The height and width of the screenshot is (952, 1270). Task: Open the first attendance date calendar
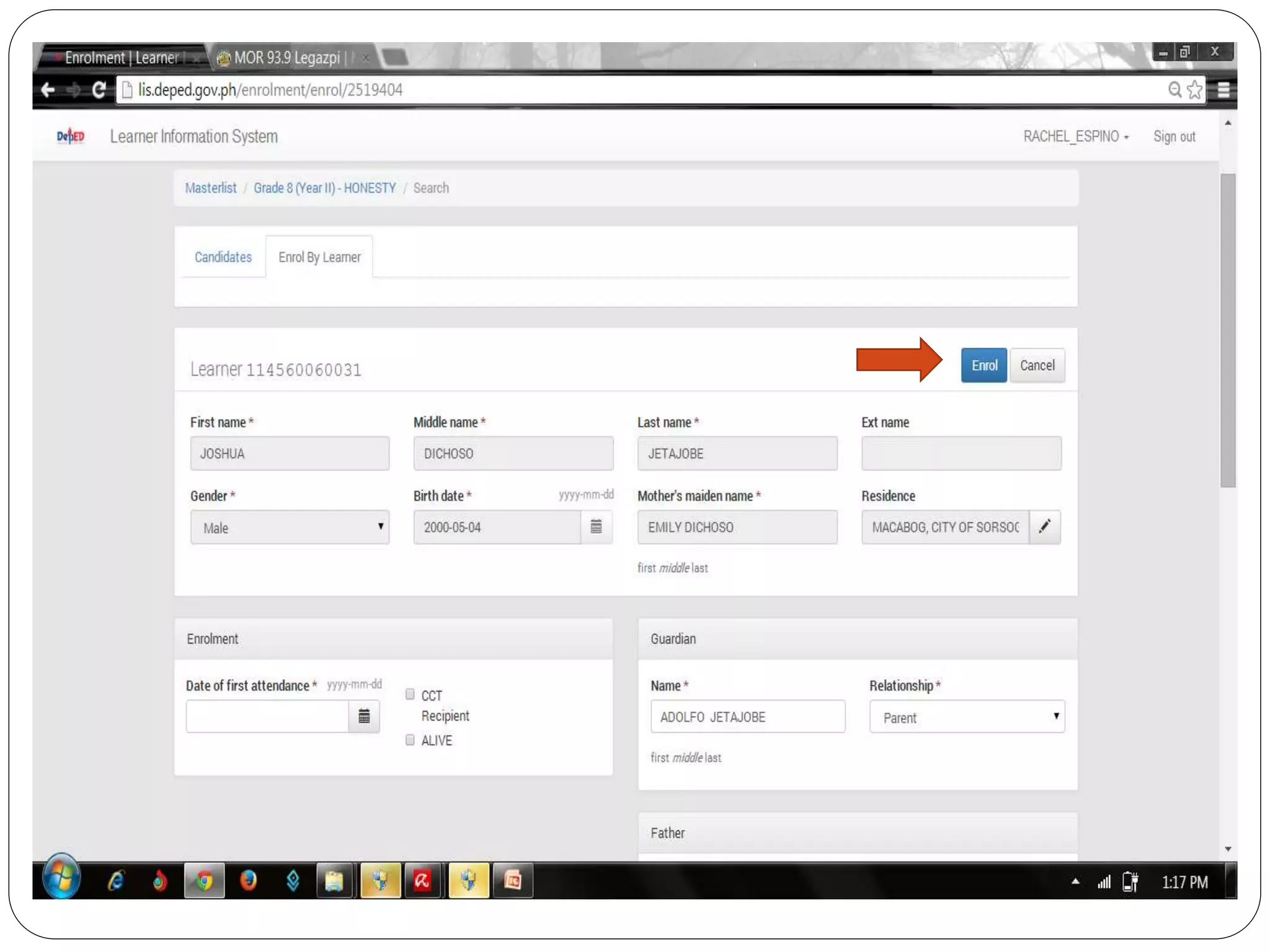click(364, 716)
